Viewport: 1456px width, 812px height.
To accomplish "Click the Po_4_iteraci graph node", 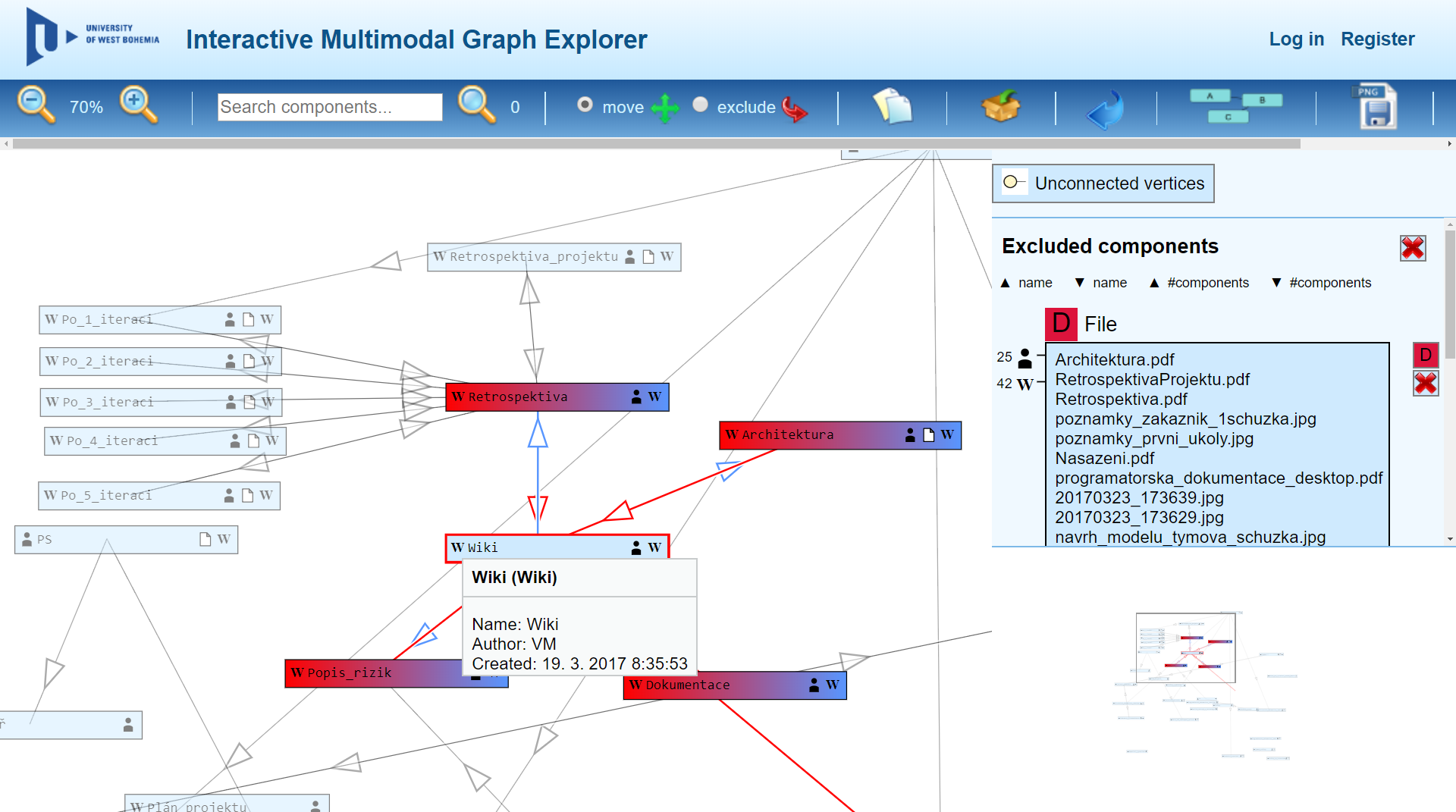I will [x=165, y=441].
